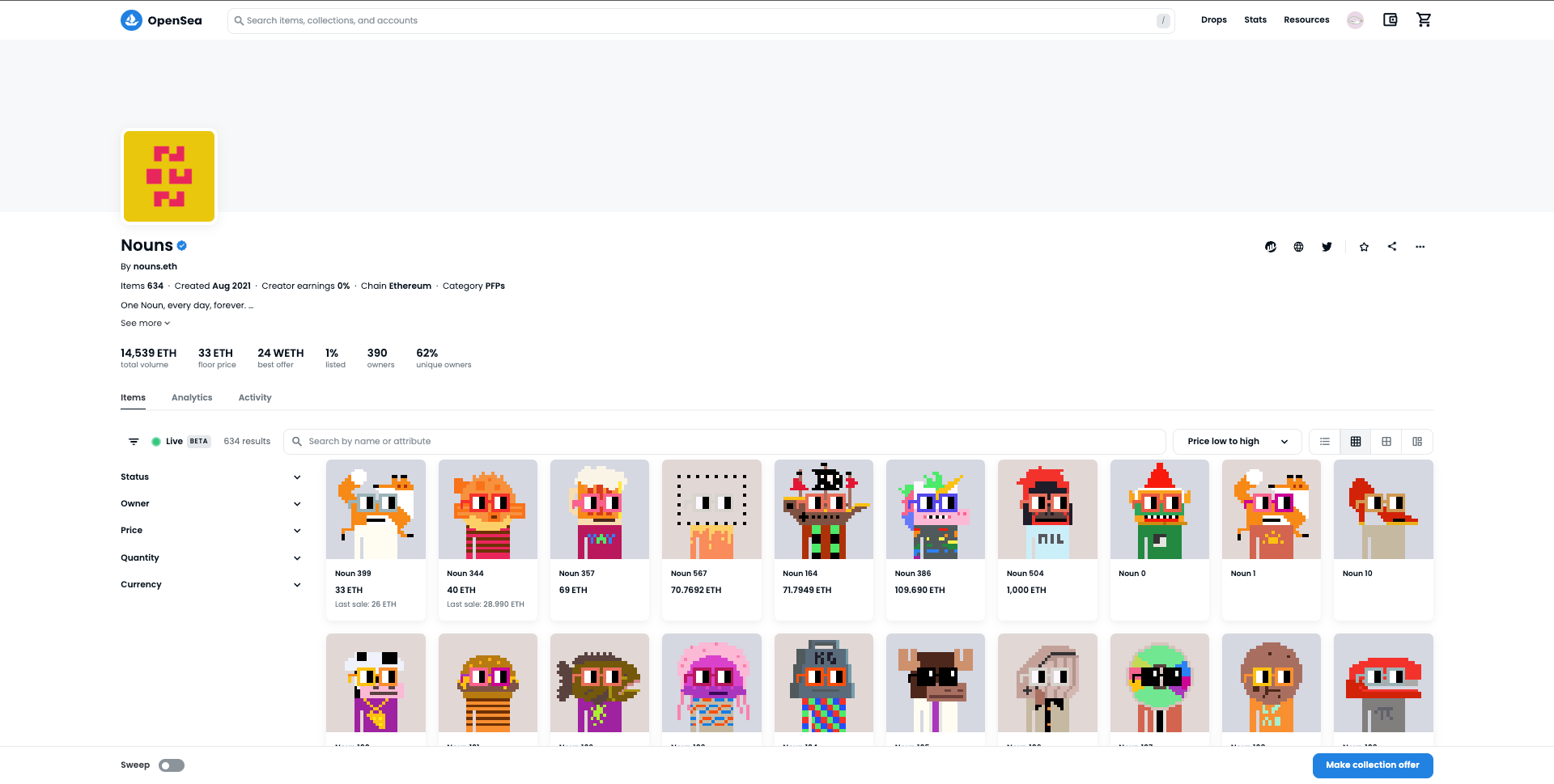The width and height of the screenshot is (1554, 784).
Task: Click the 1,000 ETH price on Noun 504
Action: [x=1026, y=591]
